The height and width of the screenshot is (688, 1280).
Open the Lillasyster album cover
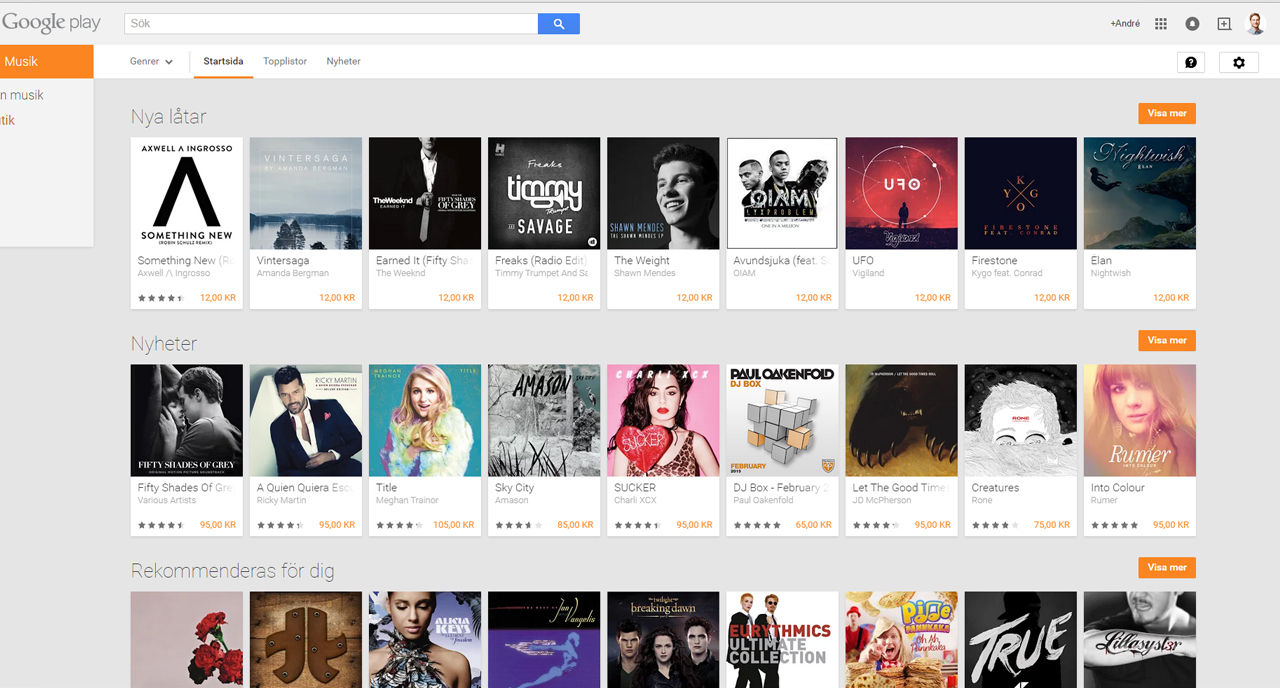pyautogui.click(x=1140, y=639)
